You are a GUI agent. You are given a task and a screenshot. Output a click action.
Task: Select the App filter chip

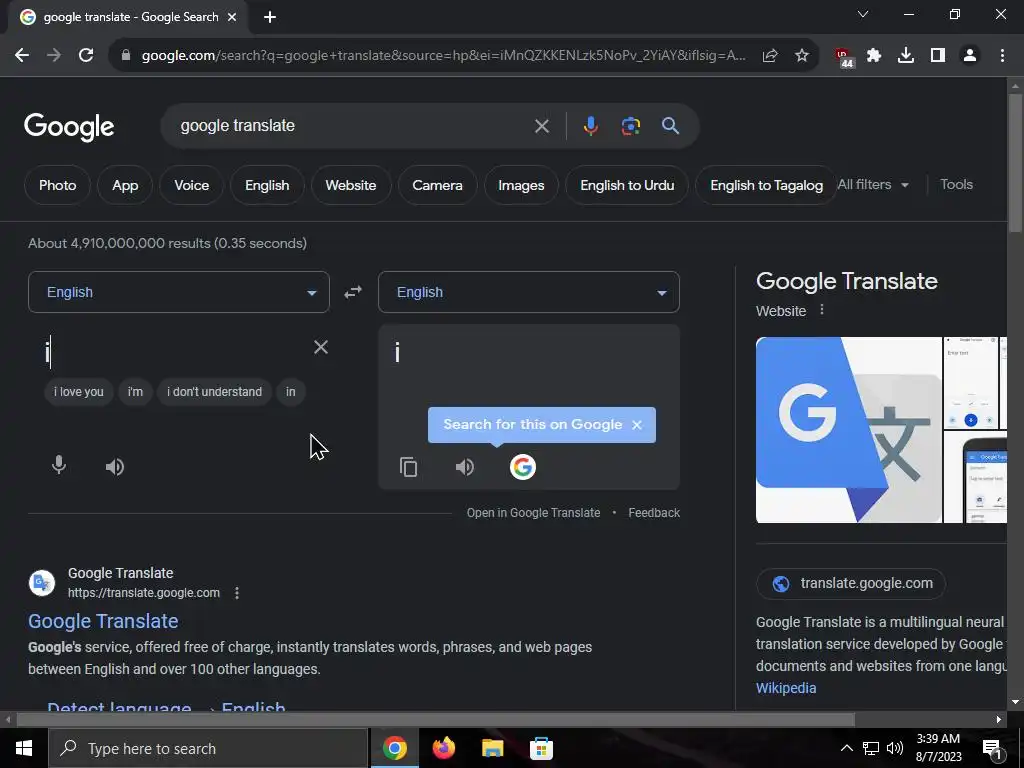(x=125, y=185)
